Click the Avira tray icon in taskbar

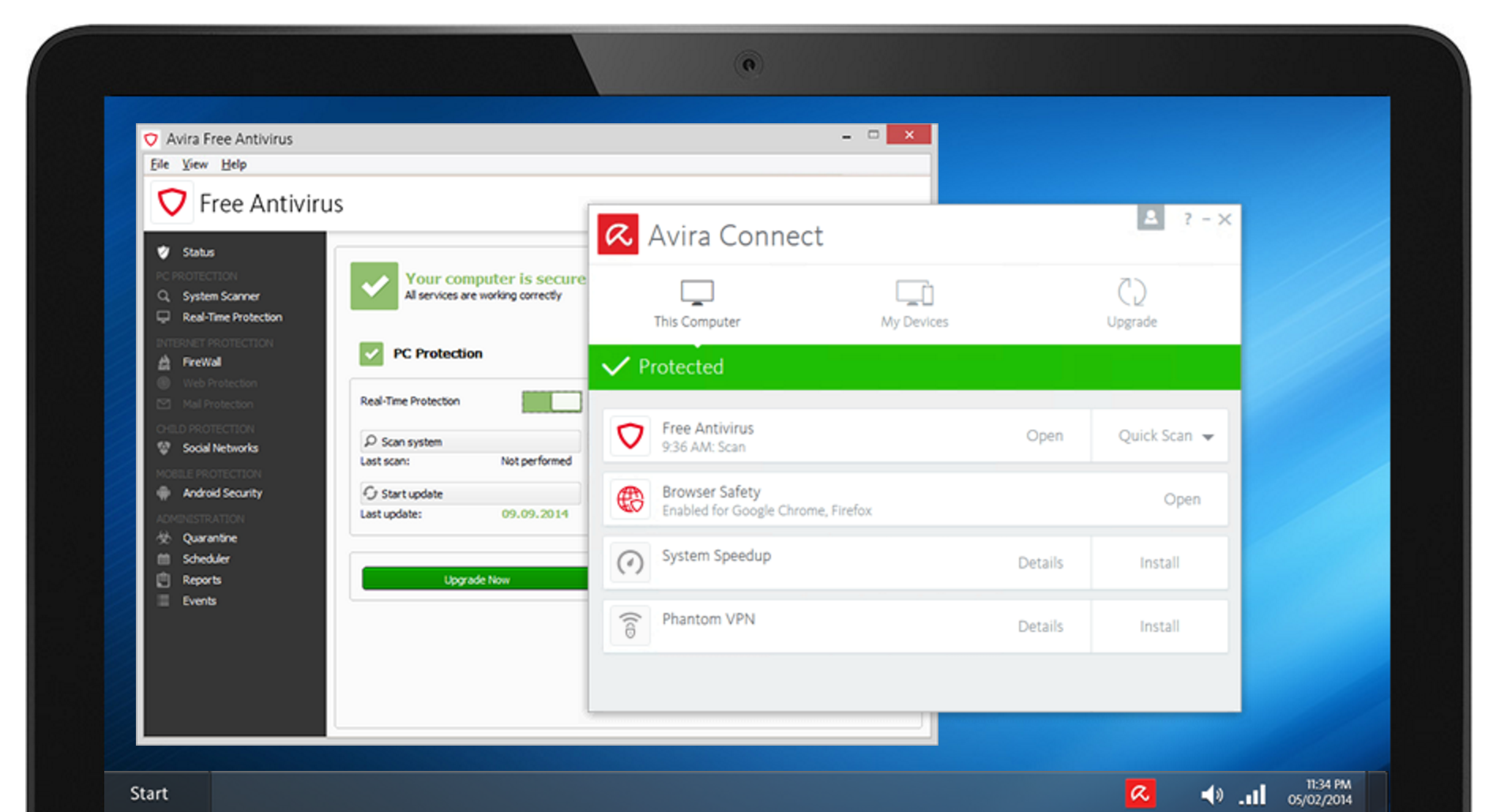click(1140, 793)
